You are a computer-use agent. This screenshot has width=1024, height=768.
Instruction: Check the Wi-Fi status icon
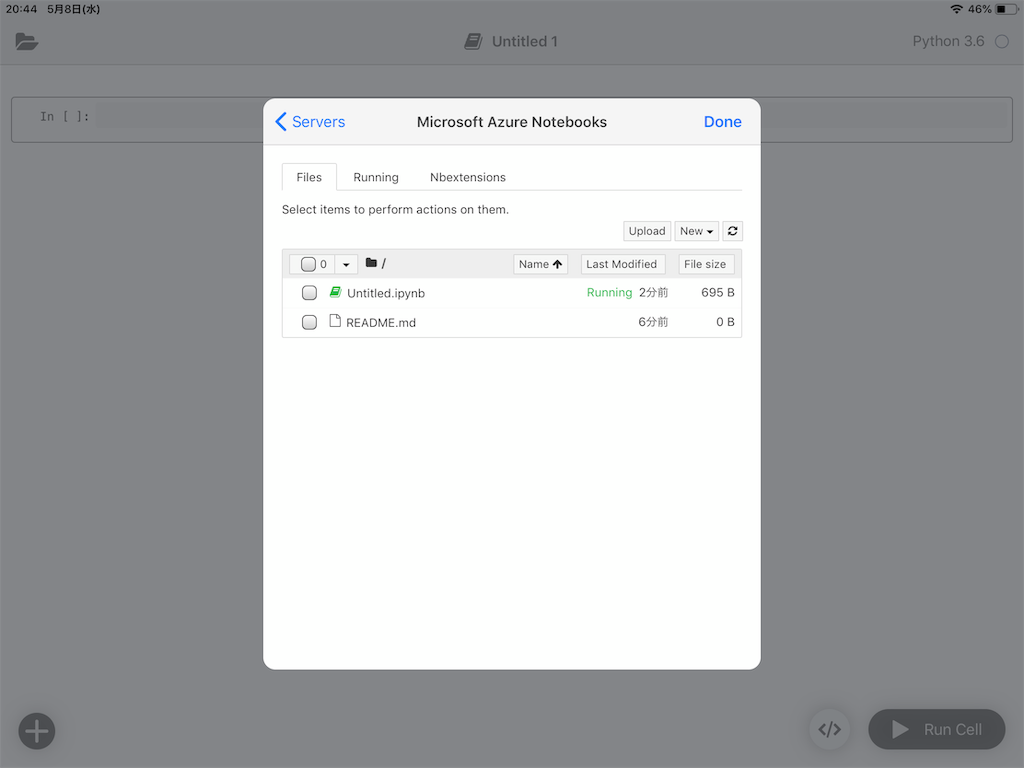coord(956,9)
